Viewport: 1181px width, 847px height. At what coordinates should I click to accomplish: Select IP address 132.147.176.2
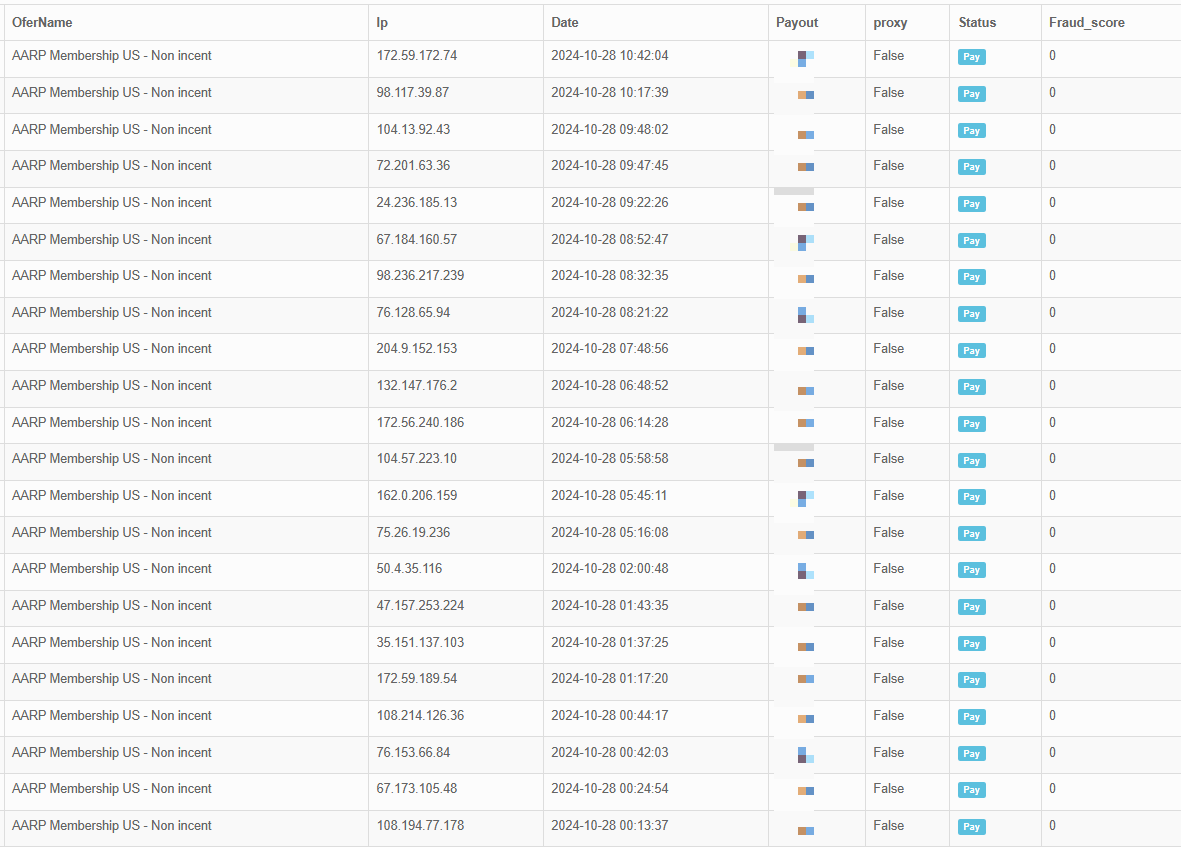[x=417, y=385]
